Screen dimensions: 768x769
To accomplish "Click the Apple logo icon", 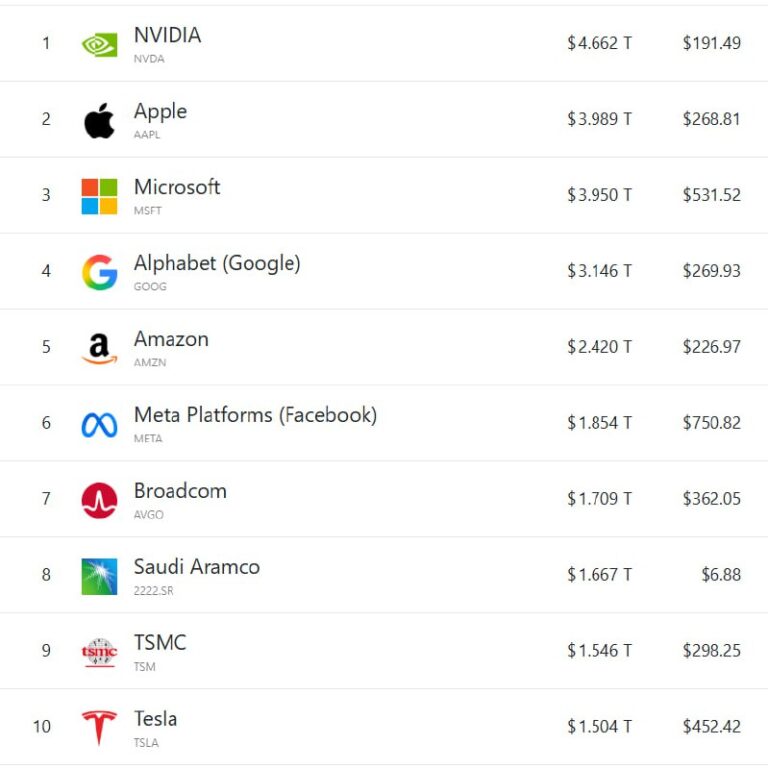I will click(99, 120).
